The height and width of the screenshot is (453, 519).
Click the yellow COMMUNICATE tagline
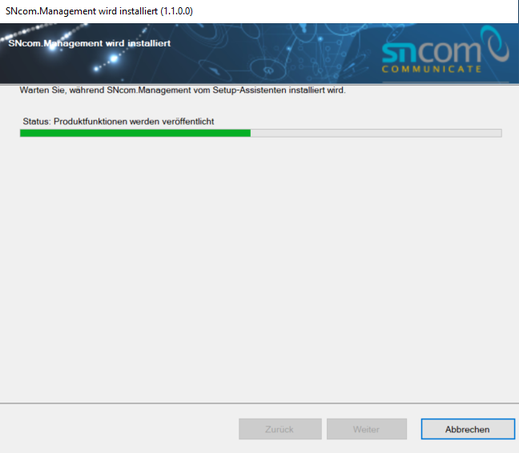[x=432, y=69]
